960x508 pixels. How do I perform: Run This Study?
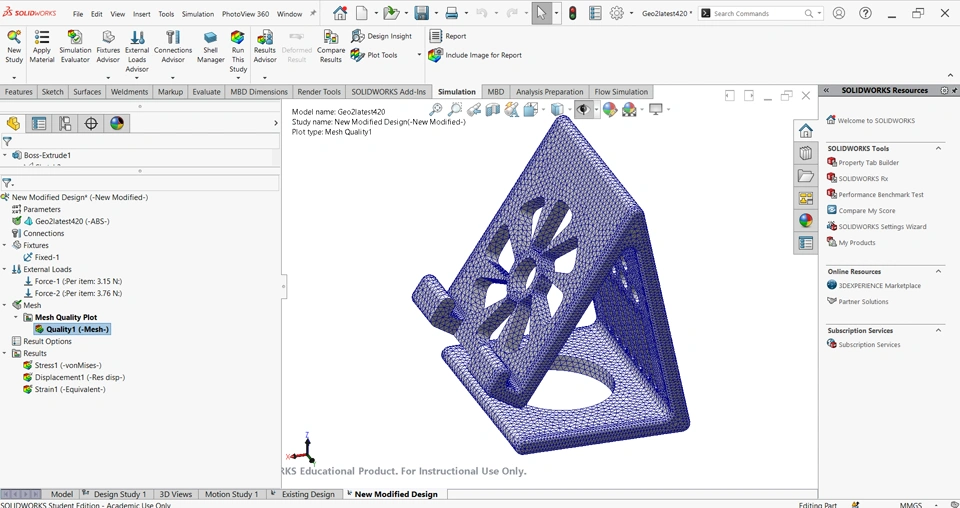238,51
